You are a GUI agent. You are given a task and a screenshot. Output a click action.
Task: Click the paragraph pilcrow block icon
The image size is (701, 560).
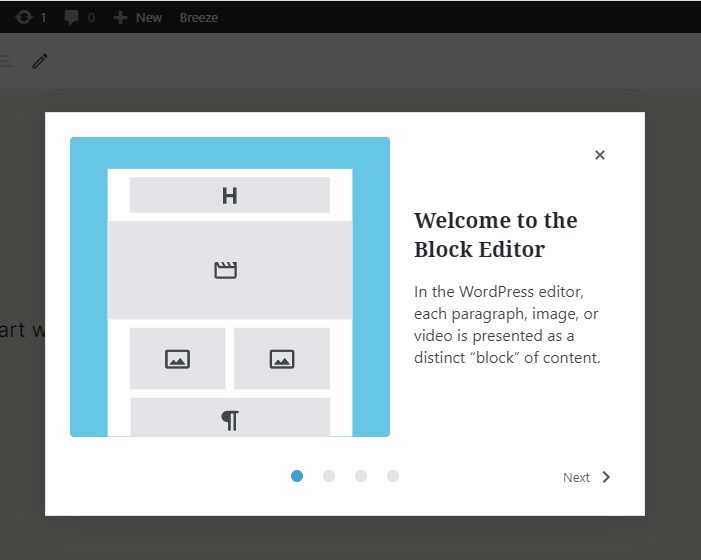[x=230, y=420]
